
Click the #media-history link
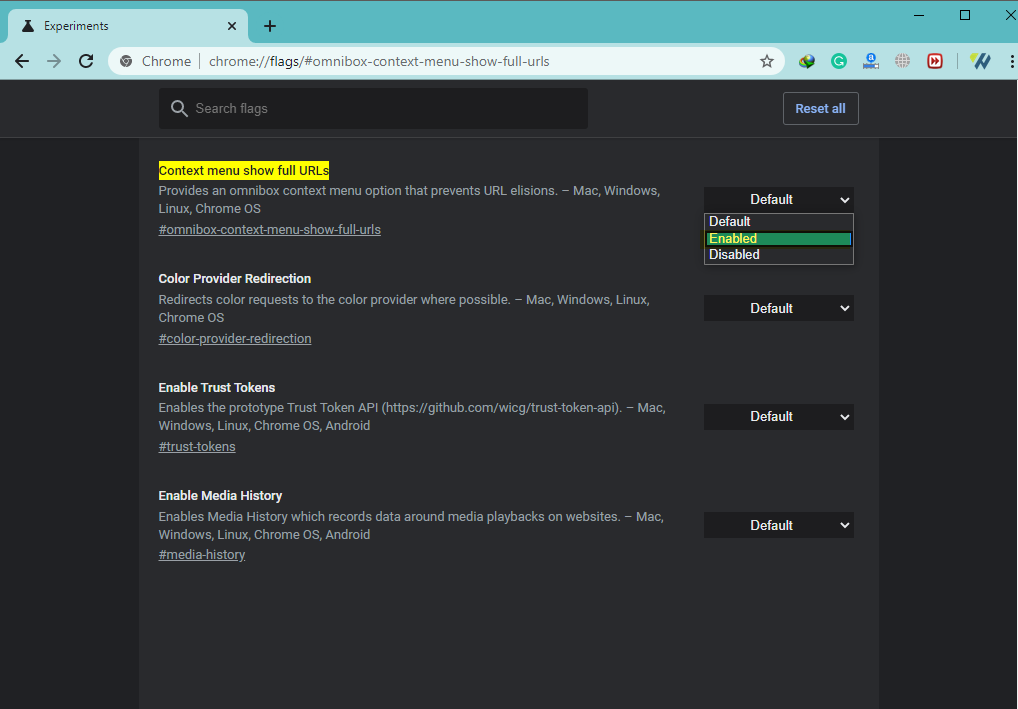(201, 555)
